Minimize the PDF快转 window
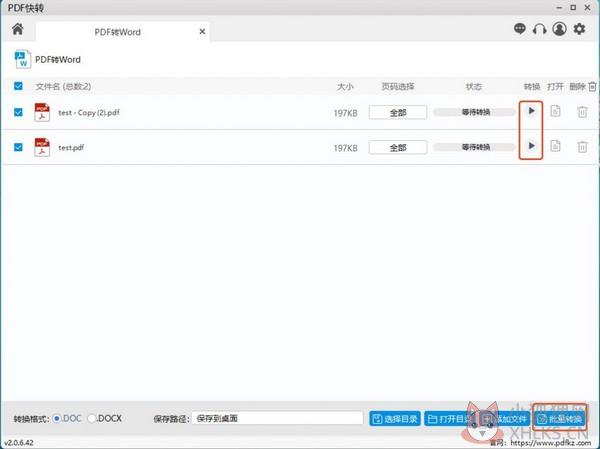The image size is (600, 449). coord(559,8)
